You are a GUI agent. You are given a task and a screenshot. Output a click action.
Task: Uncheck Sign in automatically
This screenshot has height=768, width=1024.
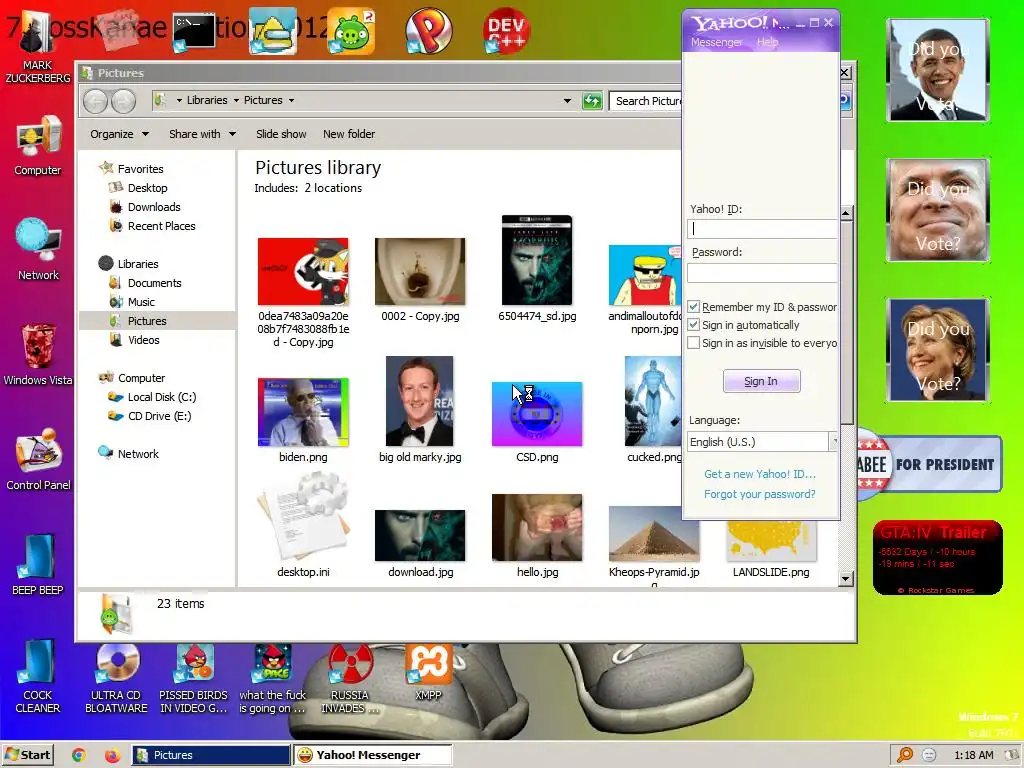[x=694, y=325]
